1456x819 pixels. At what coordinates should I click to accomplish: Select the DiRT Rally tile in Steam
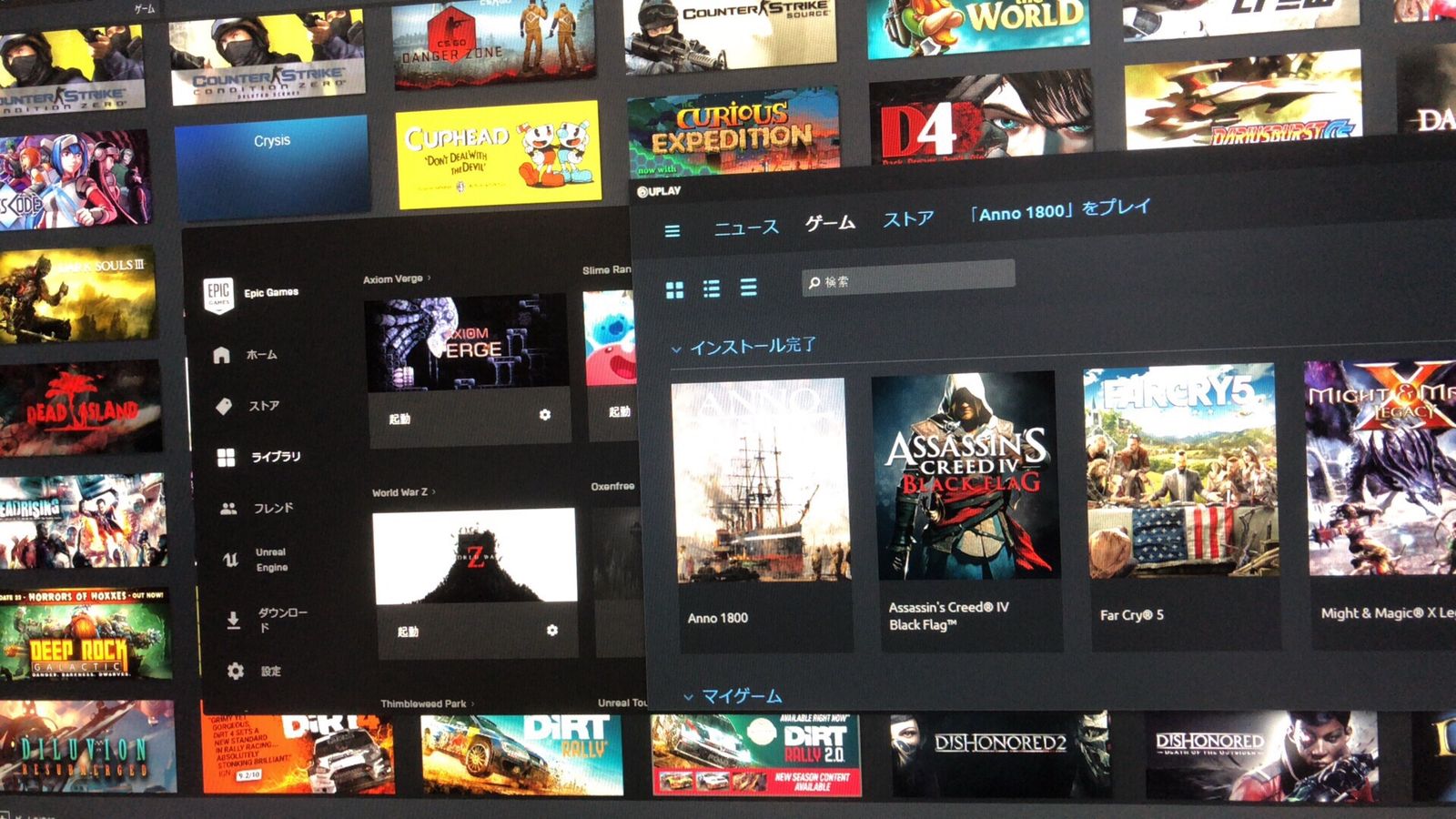pos(522,753)
